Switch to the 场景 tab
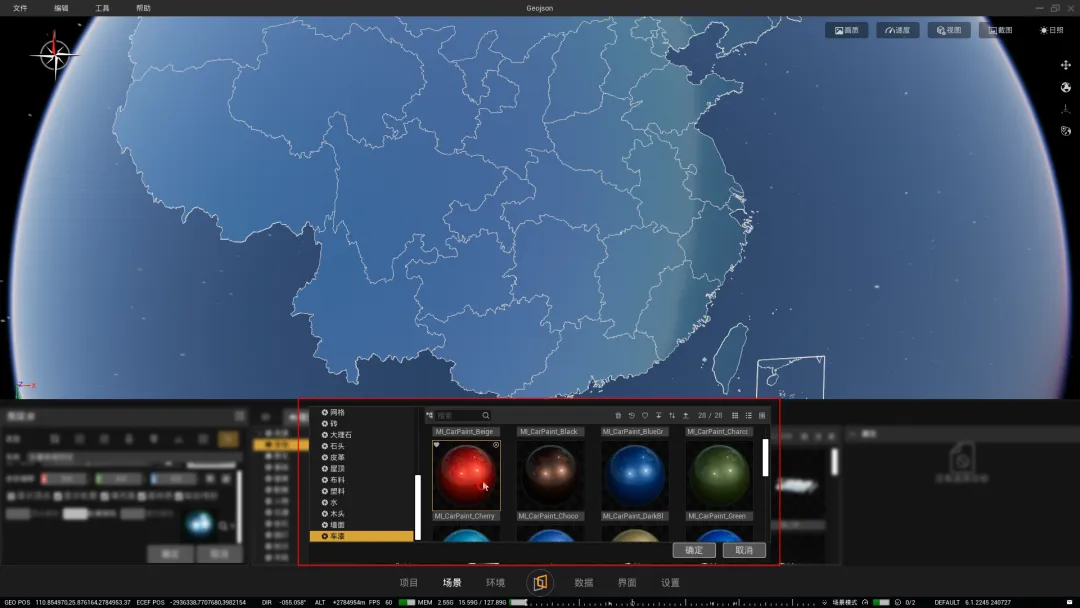The image size is (1080, 608). [453, 583]
